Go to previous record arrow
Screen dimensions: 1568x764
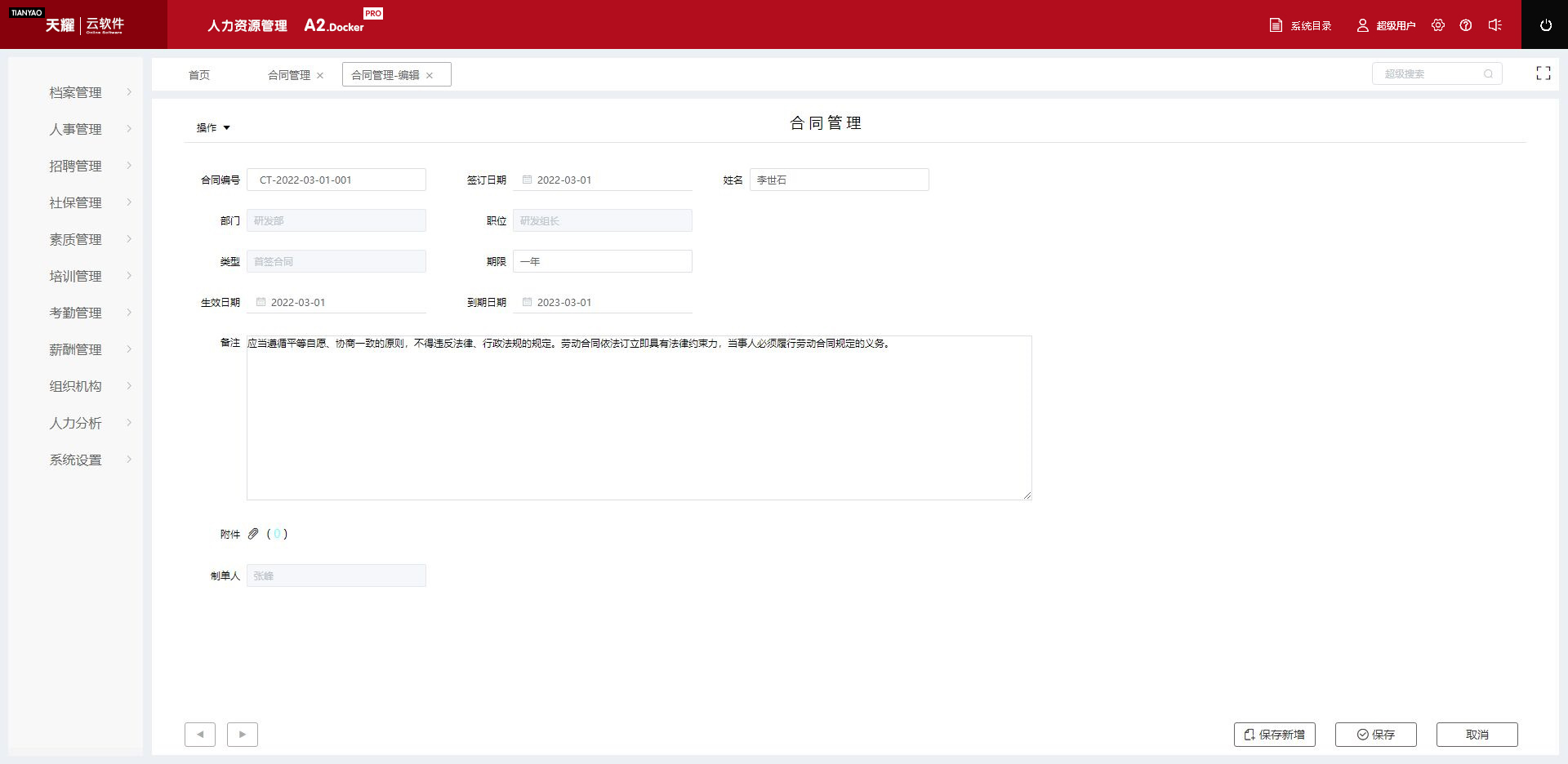pyautogui.click(x=200, y=735)
